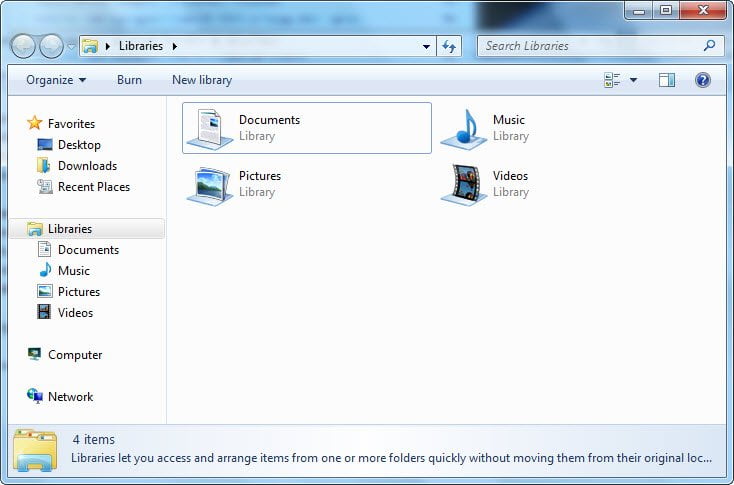Click Documents page icon in navigation tree

[x=44, y=250]
